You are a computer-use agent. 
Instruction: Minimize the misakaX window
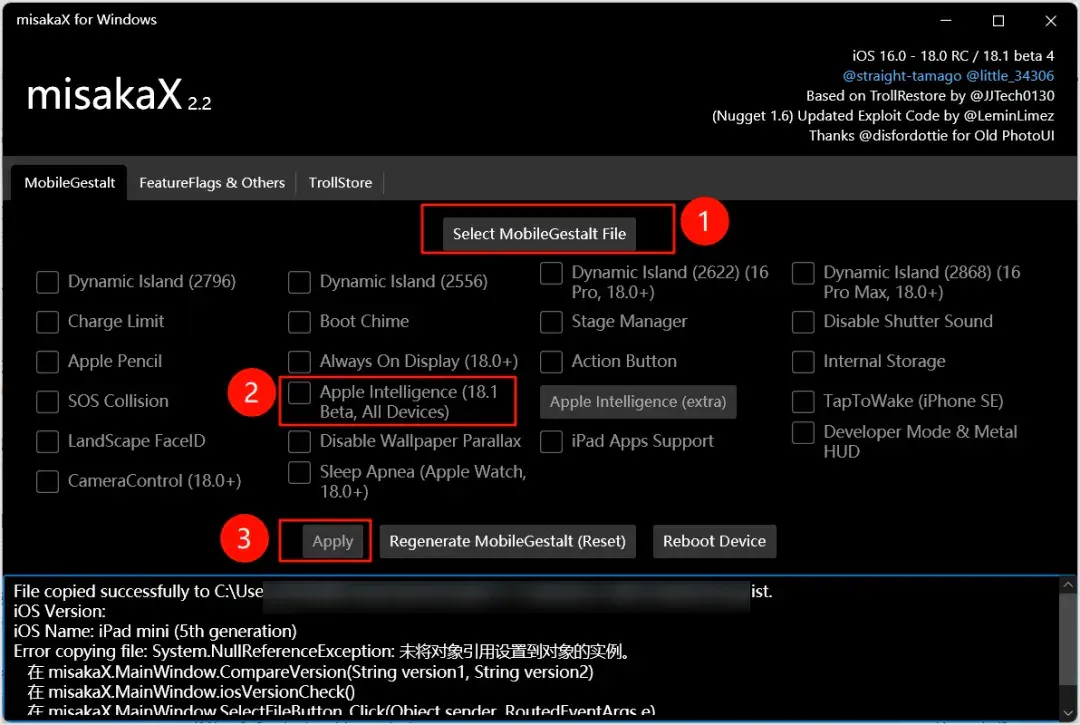tap(946, 21)
